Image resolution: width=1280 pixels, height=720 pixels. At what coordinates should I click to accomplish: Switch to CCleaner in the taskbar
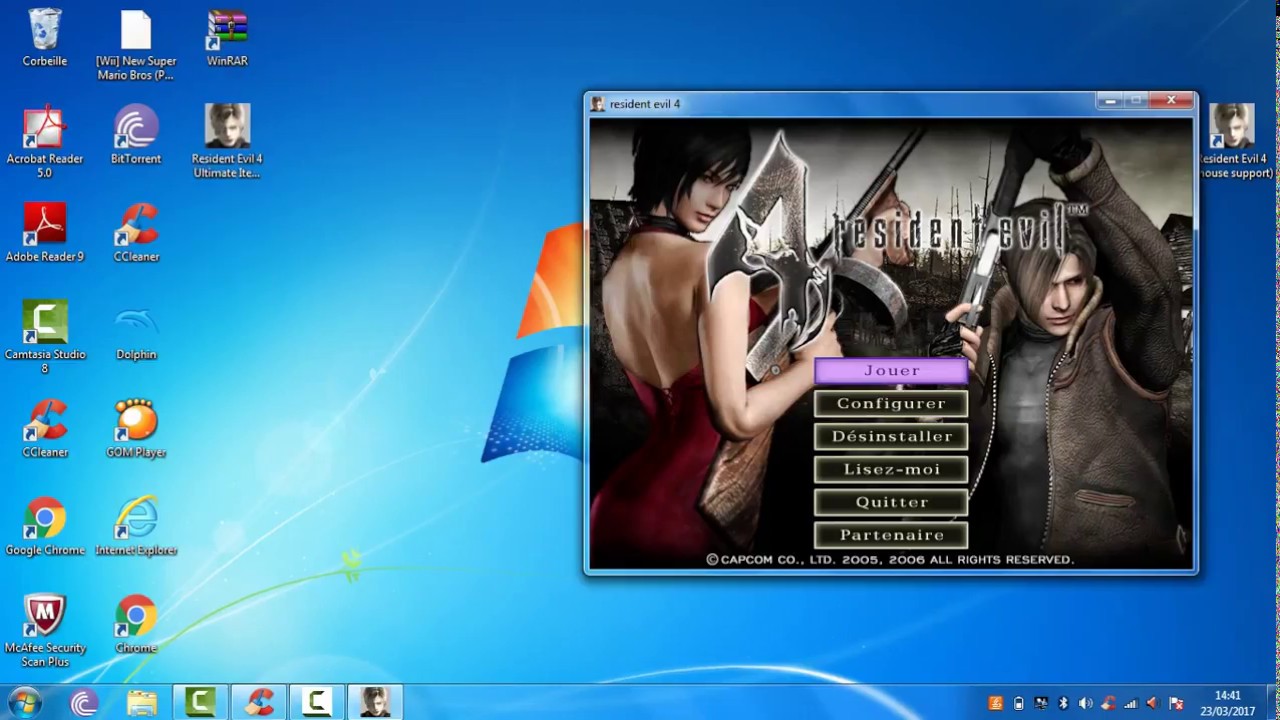259,702
